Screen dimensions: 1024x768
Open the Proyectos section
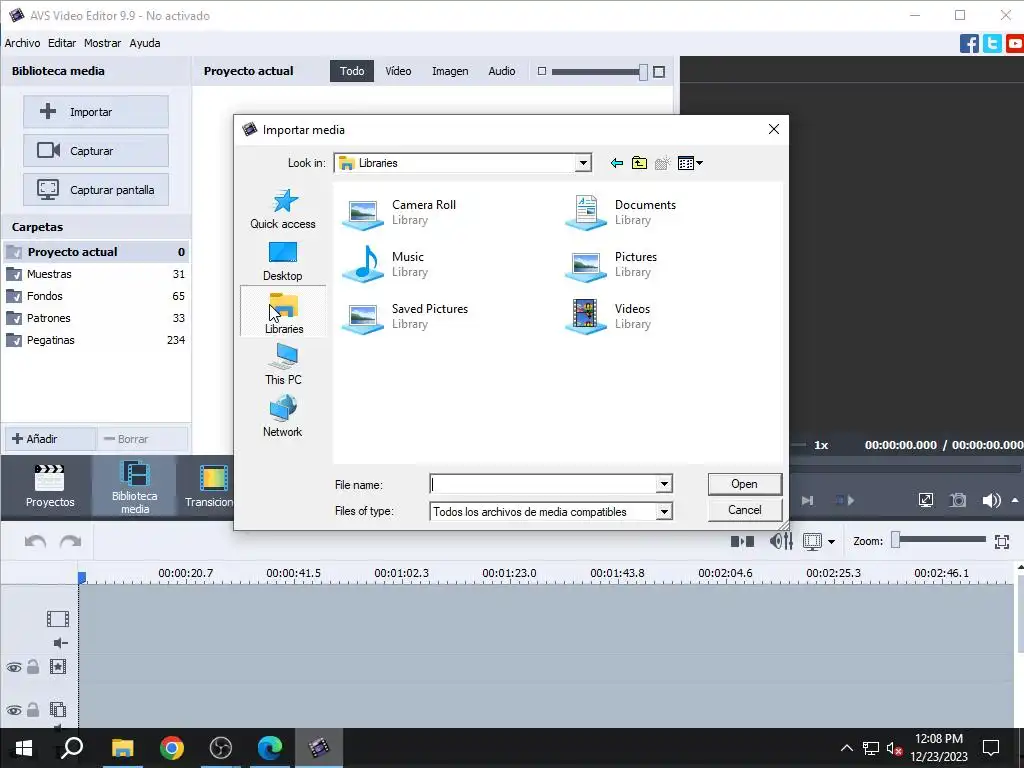50,486
